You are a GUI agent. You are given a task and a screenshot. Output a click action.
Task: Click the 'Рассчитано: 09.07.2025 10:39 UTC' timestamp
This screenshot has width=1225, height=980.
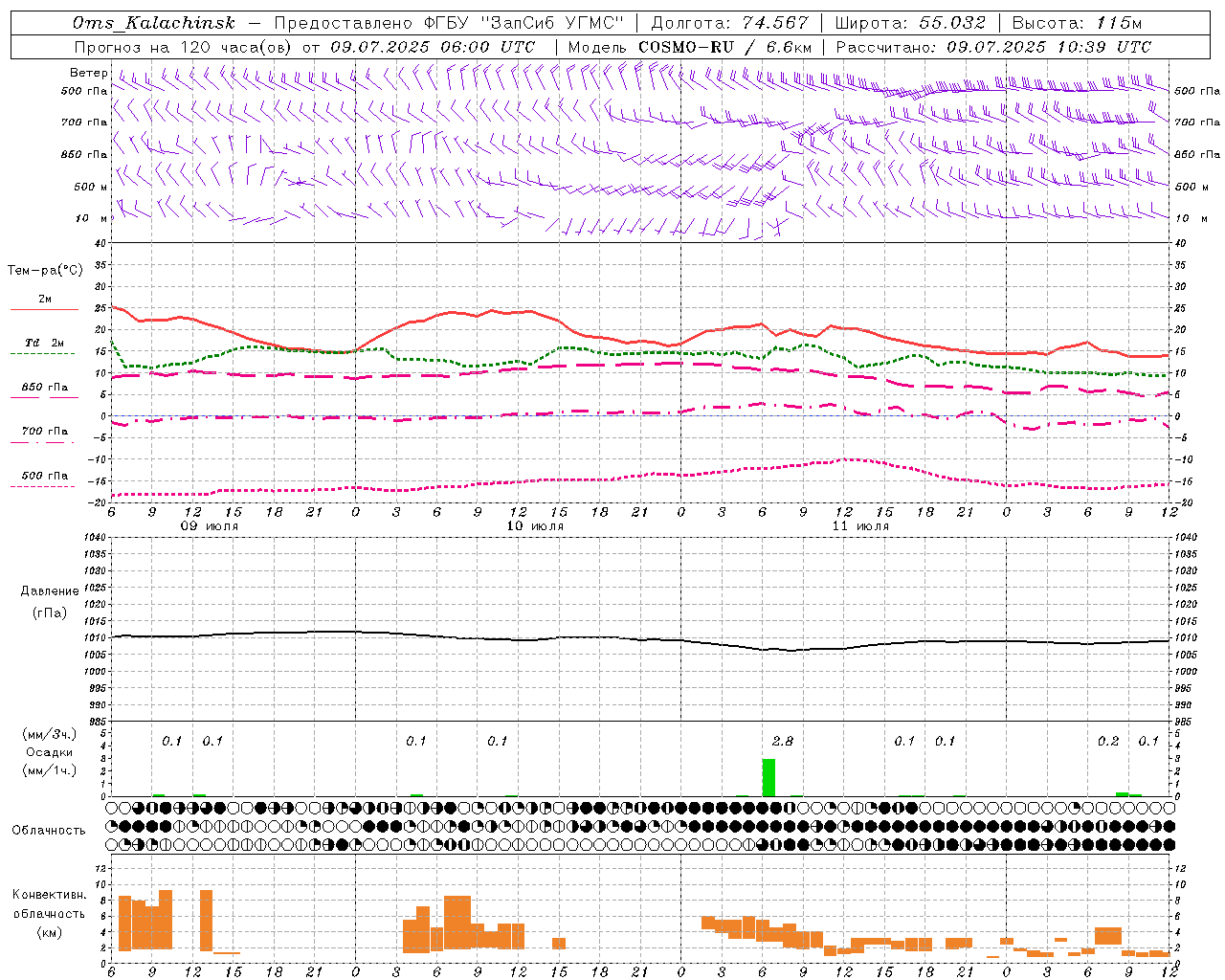click(993, 47)
